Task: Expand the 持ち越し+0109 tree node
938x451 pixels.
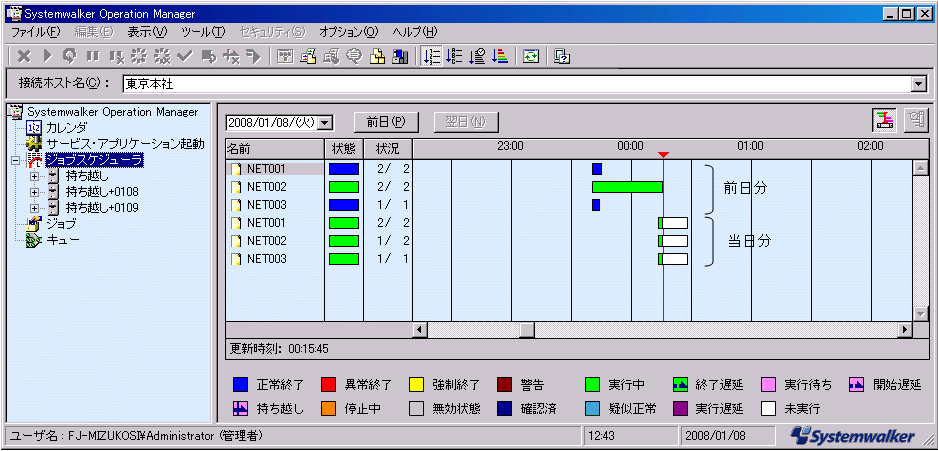Action: point(34,208)
